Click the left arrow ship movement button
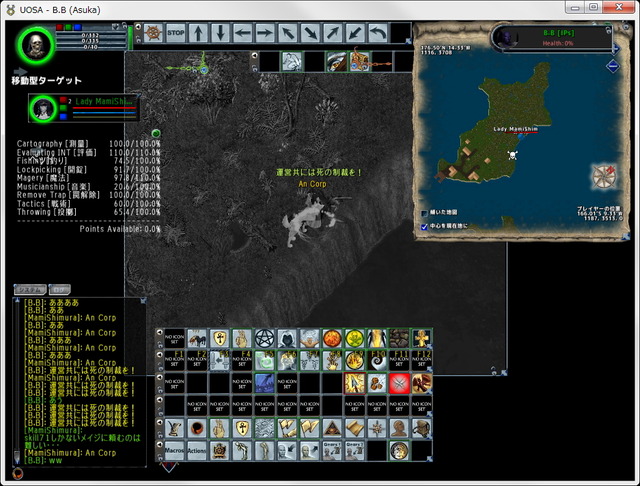 (243, 33)
